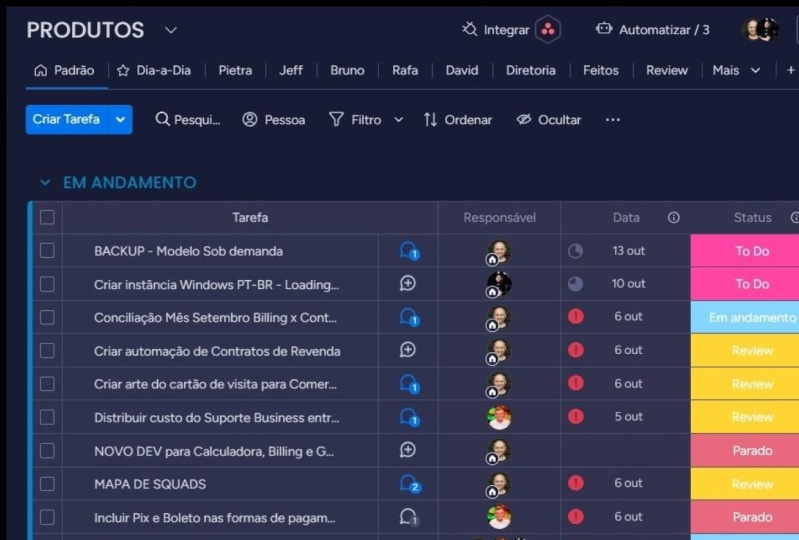The width and height of the screenshot is (799, 540).
Task: Switch to the Jeff tab
Action: coord(291,70)
